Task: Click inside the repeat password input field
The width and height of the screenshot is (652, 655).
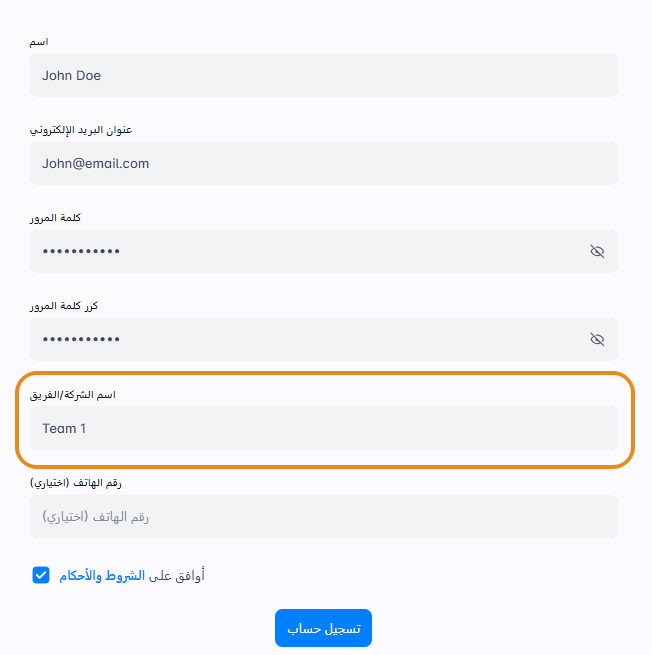Action: [300, 339]
